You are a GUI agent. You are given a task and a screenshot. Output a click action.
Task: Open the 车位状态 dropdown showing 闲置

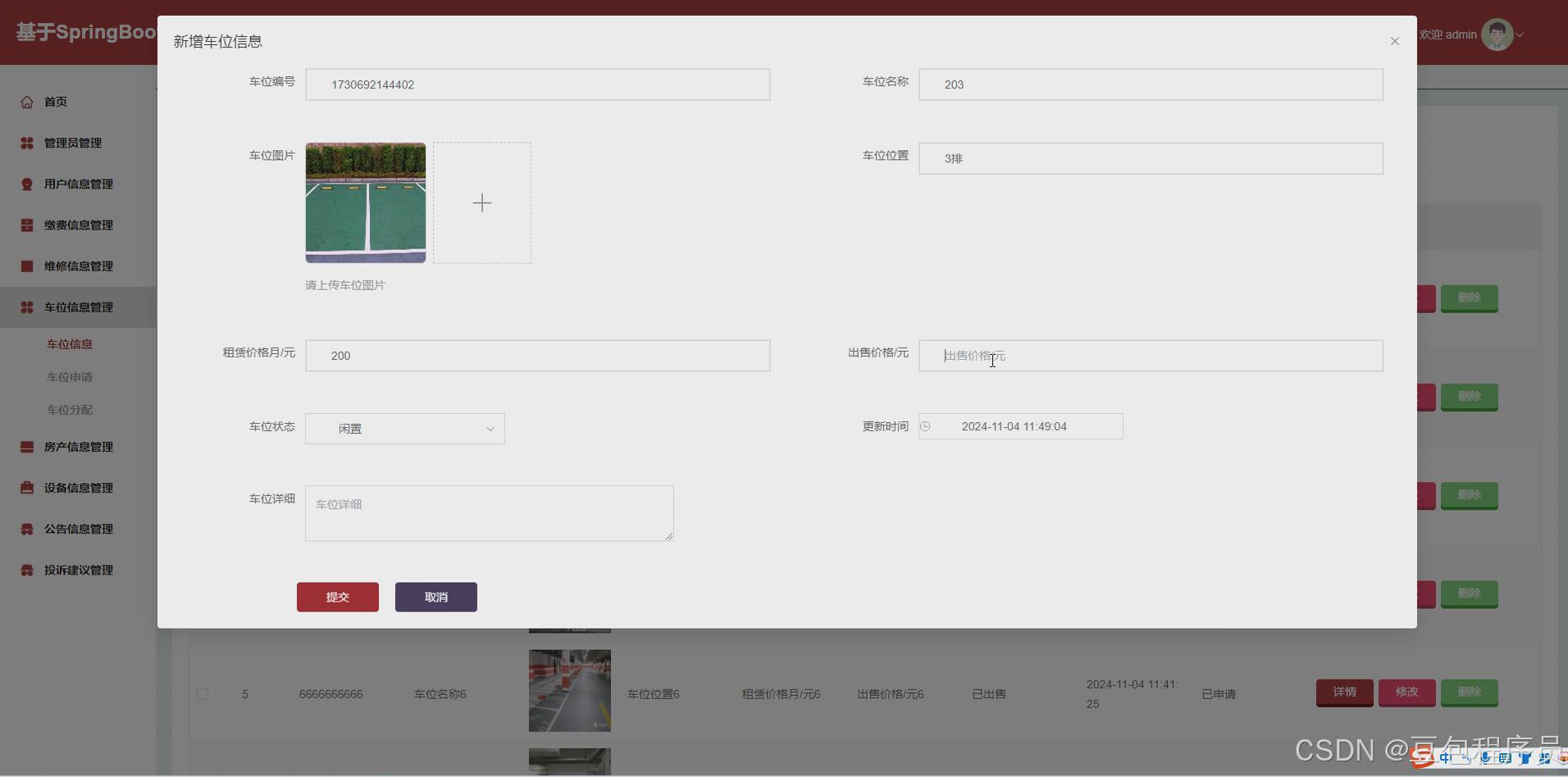pyautogui.click(x=404, y=428)
